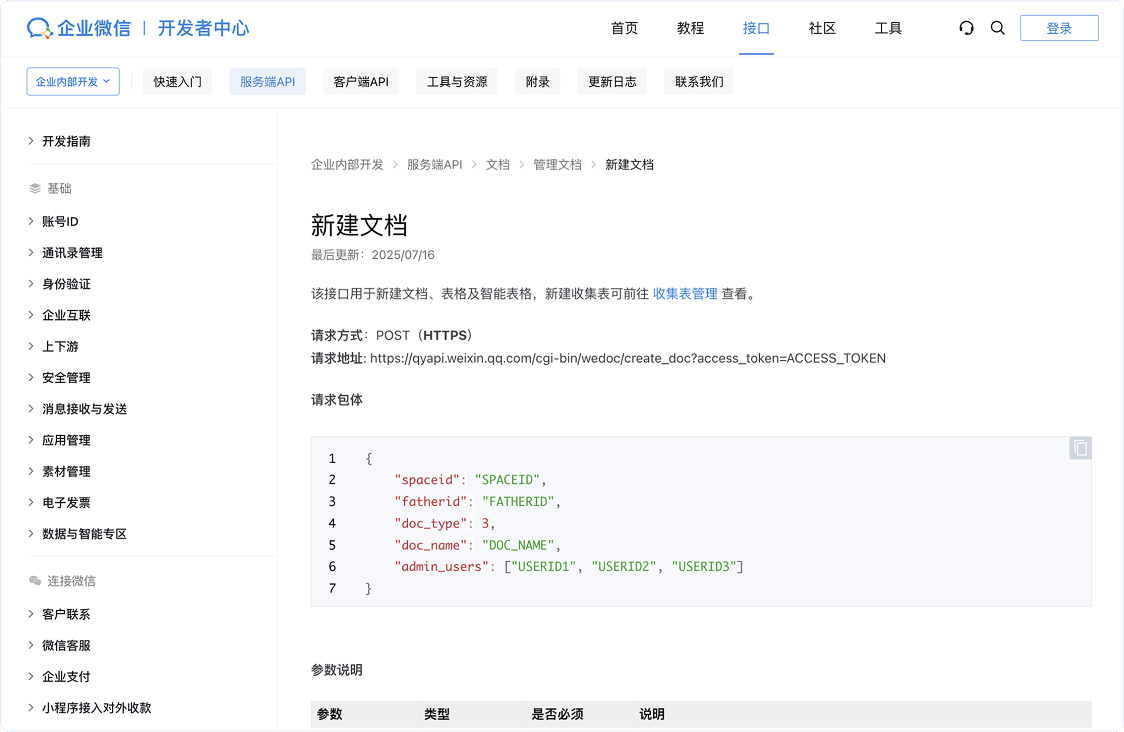Click the search magnifier icon

click(x=997, y=28)
